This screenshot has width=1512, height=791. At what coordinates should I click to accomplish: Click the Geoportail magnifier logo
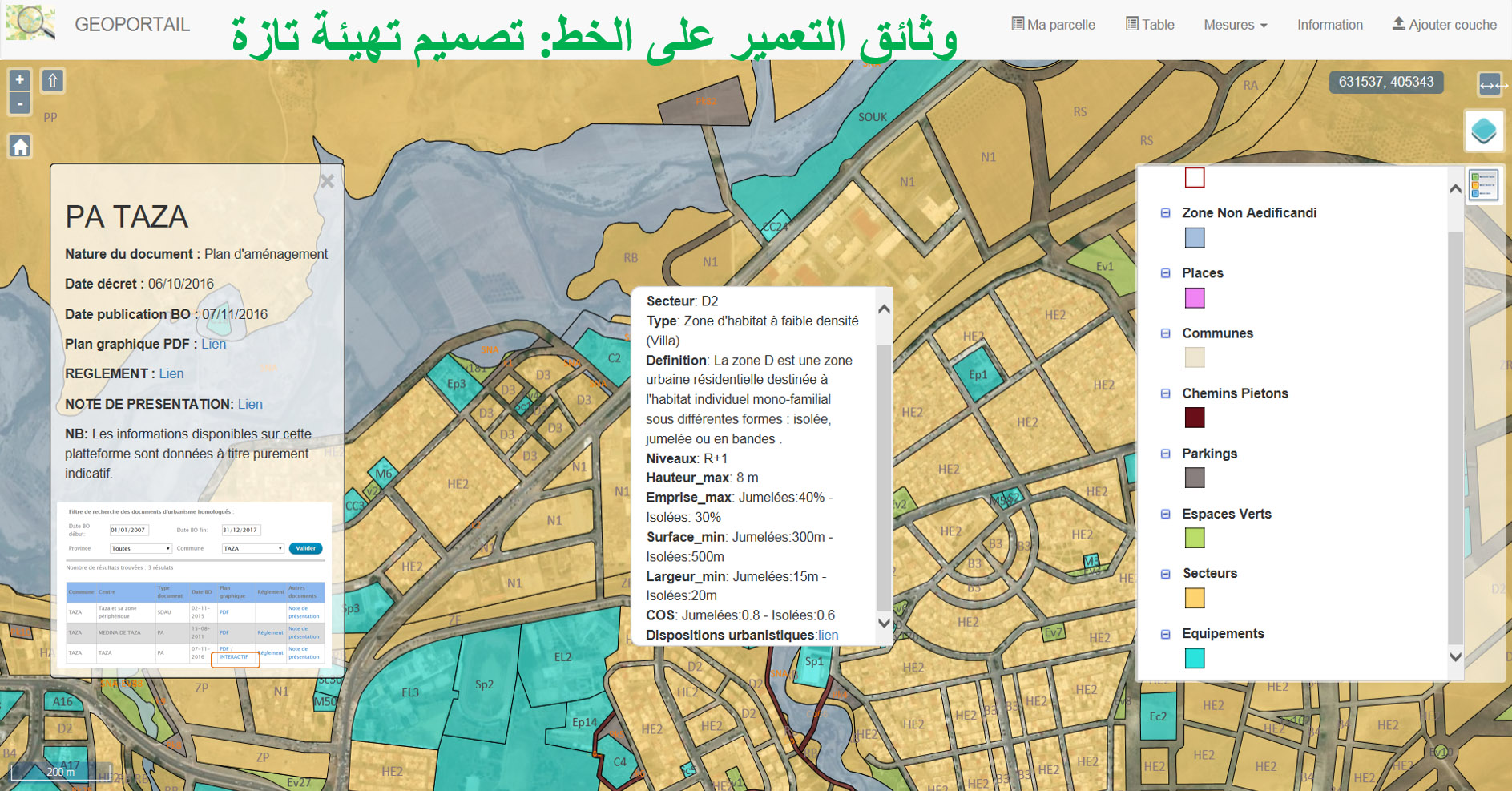[x=30, y=22]
